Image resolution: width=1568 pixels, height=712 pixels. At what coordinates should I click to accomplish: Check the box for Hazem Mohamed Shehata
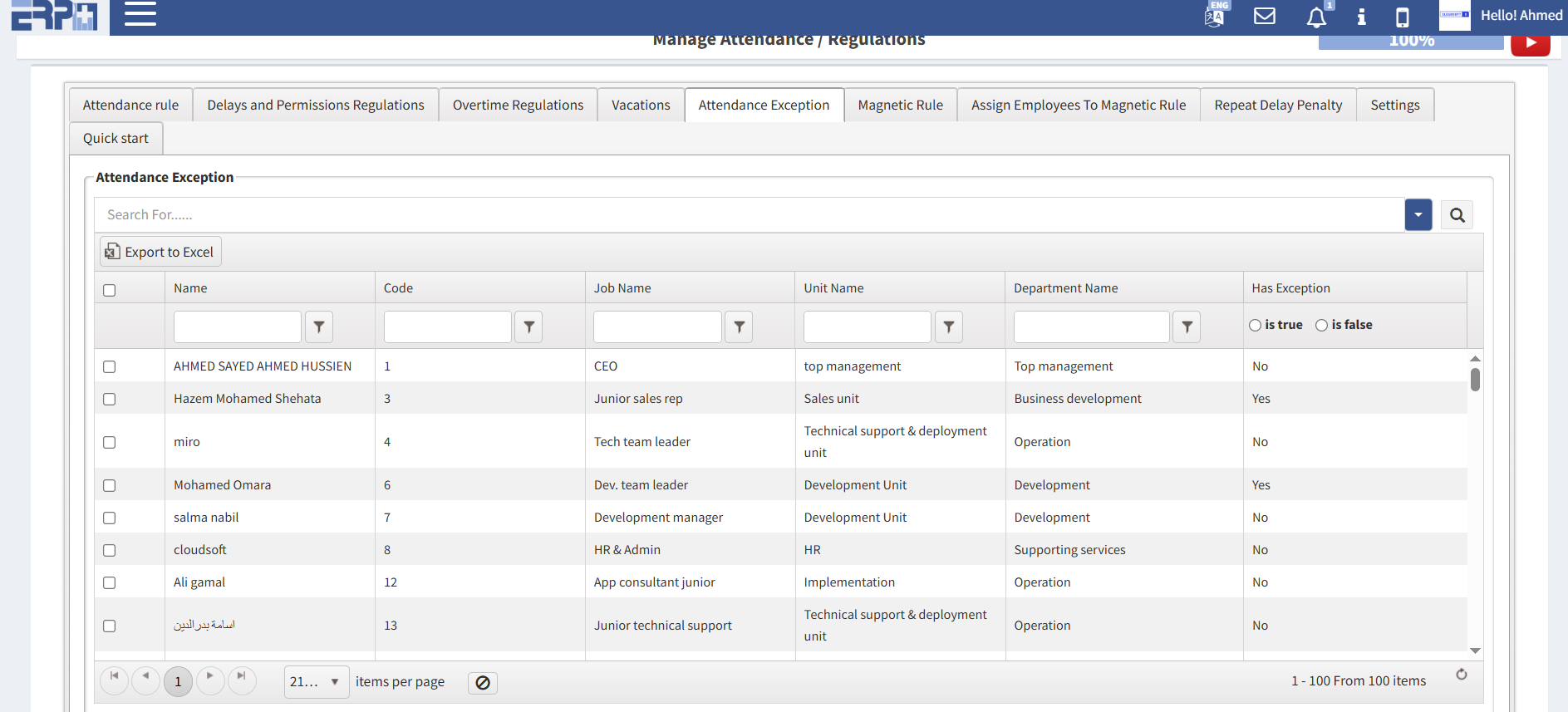click(110, 400)
